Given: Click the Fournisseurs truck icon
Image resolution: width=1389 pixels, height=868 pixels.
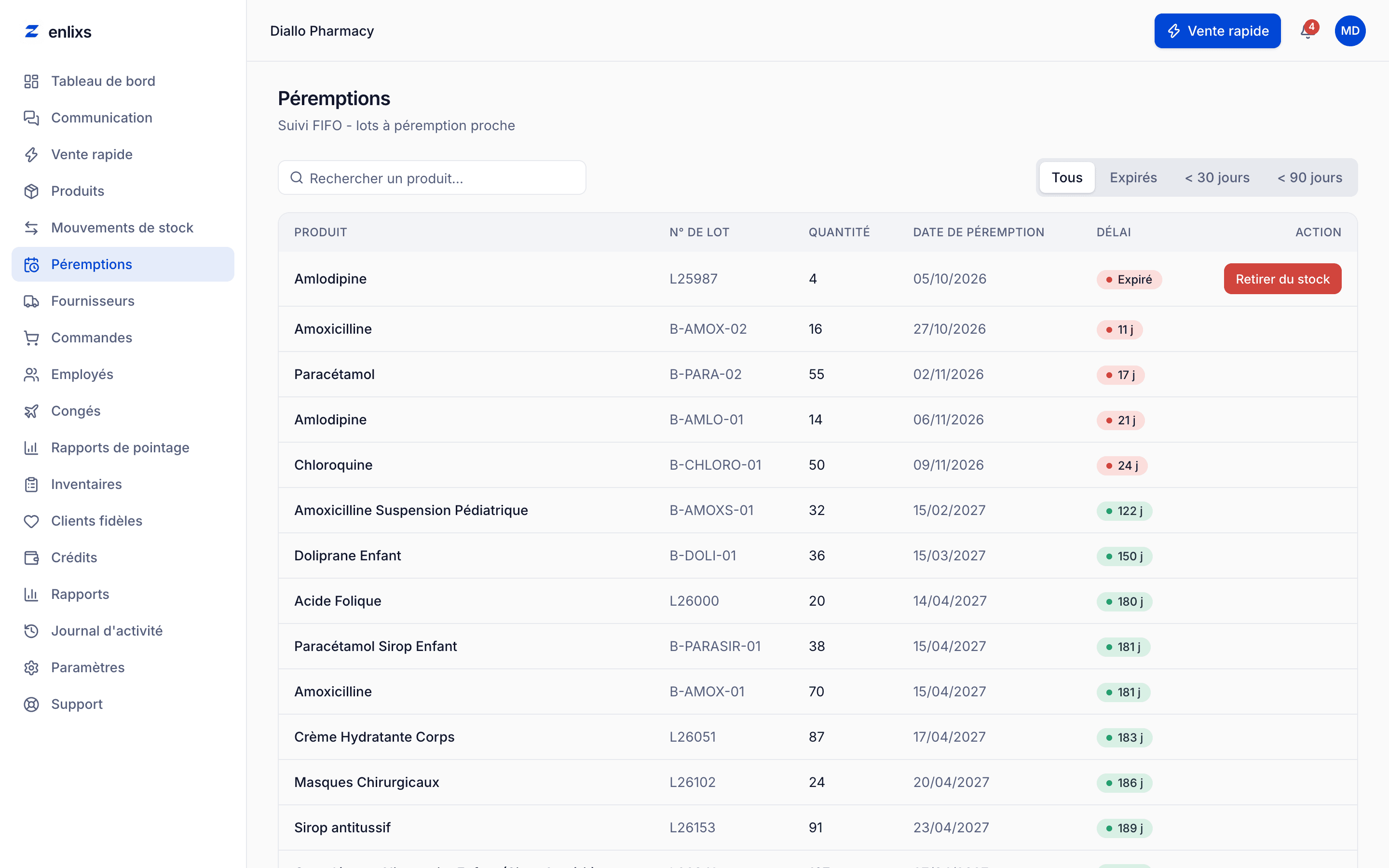Looking at the screenshot, I should click(x=31, y=301).
